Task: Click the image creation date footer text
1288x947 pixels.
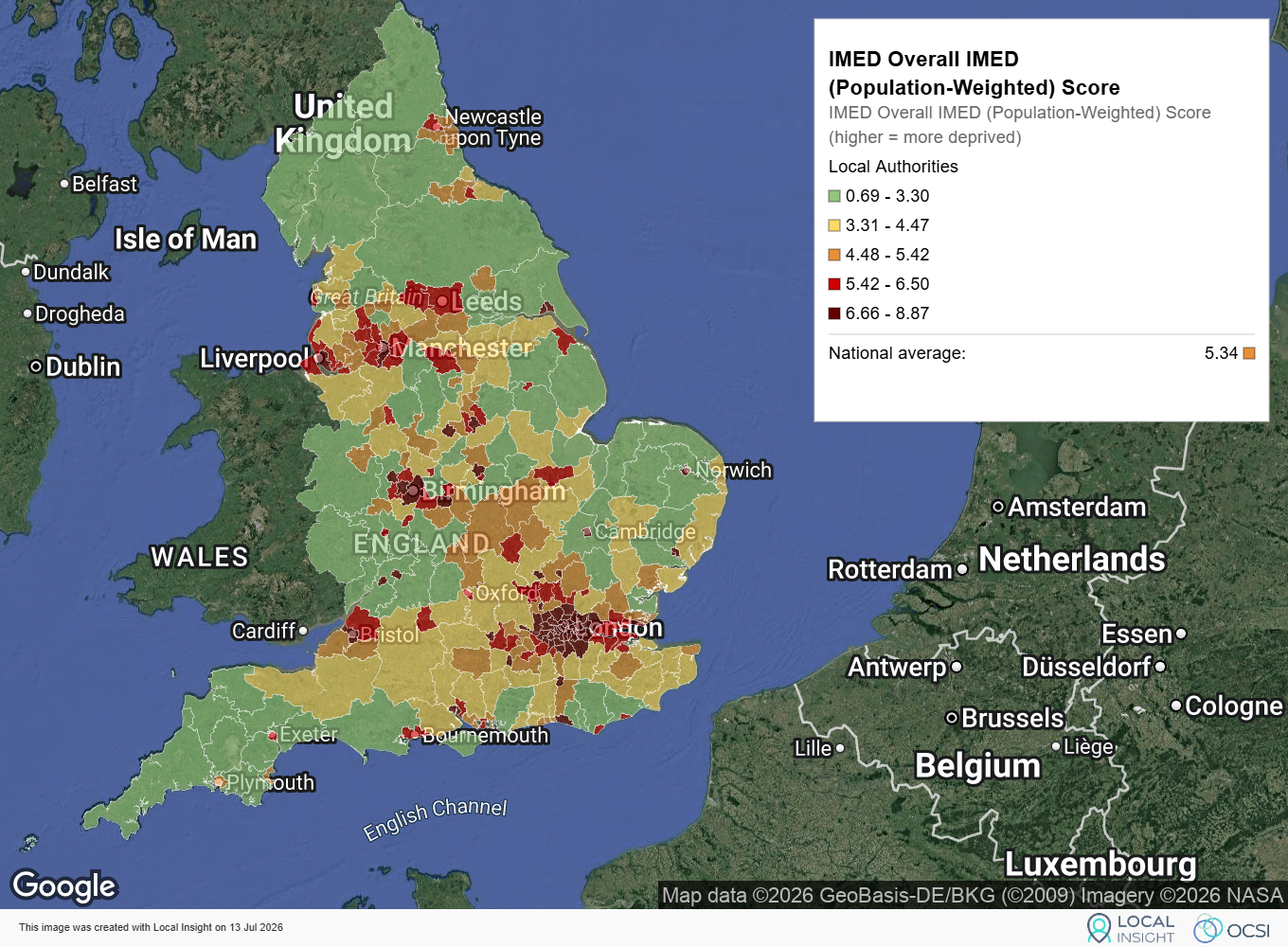Action: 151,927
